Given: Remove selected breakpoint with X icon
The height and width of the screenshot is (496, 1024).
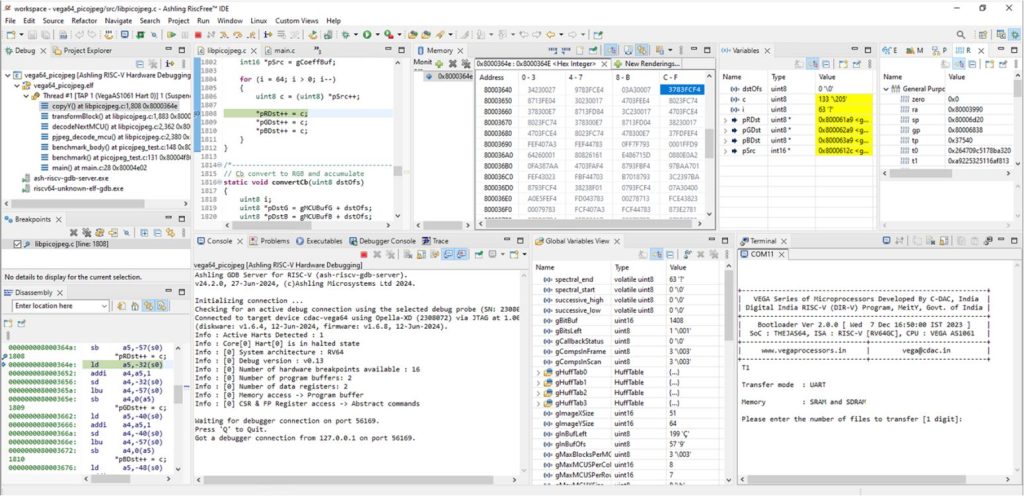Looking at the screenshot, I should pyautogui.click(x=72, y=233).
